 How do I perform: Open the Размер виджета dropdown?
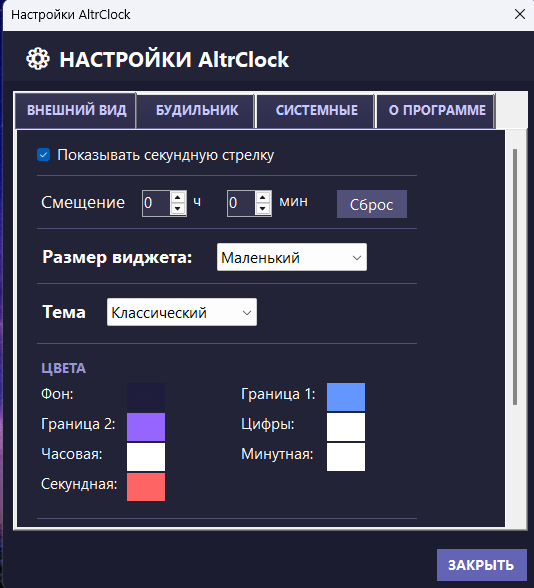point(292,257)
